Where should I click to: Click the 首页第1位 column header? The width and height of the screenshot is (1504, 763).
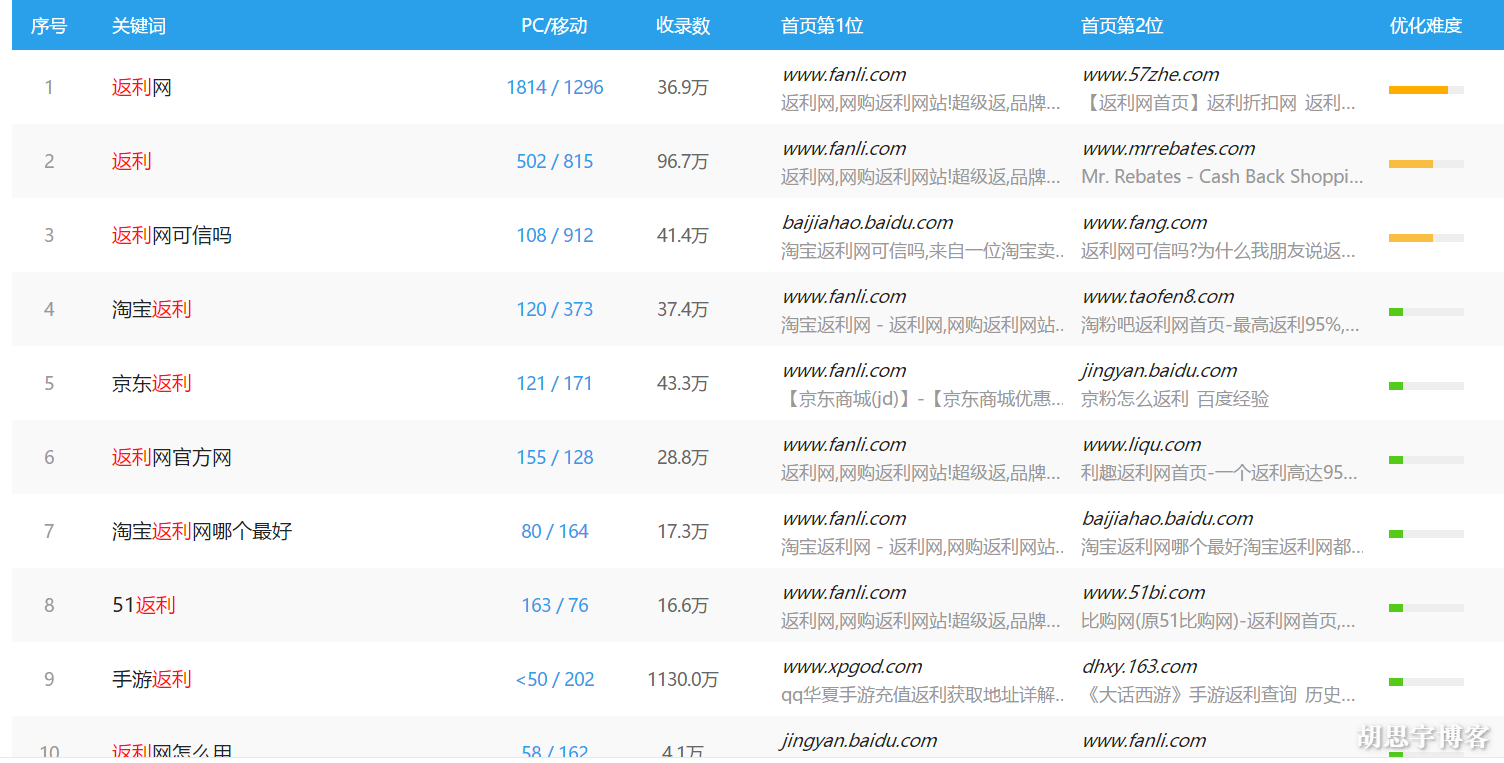(822, 26)
